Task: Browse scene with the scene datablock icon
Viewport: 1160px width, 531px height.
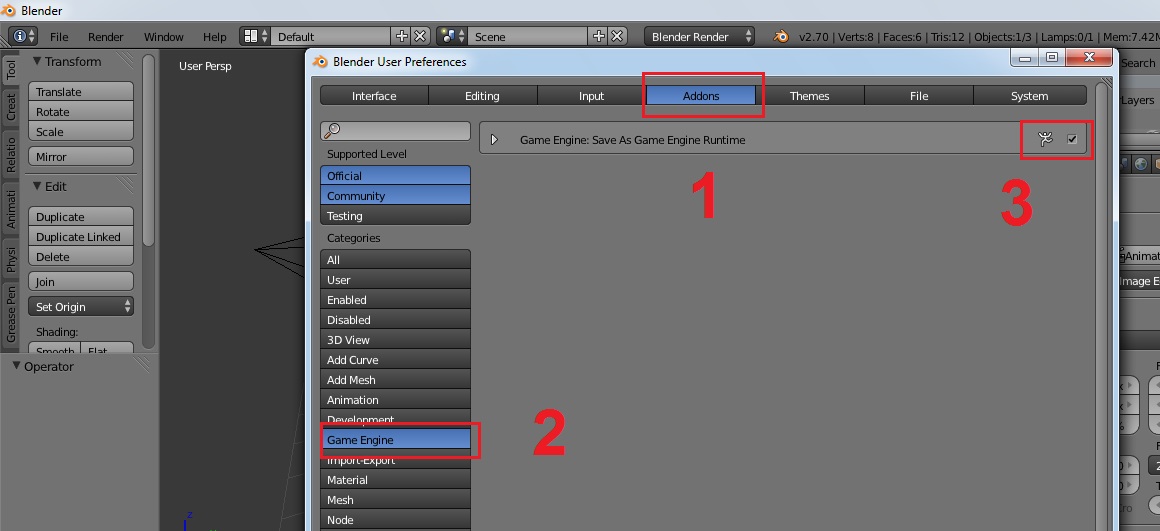Action: (x=451, y=36)
